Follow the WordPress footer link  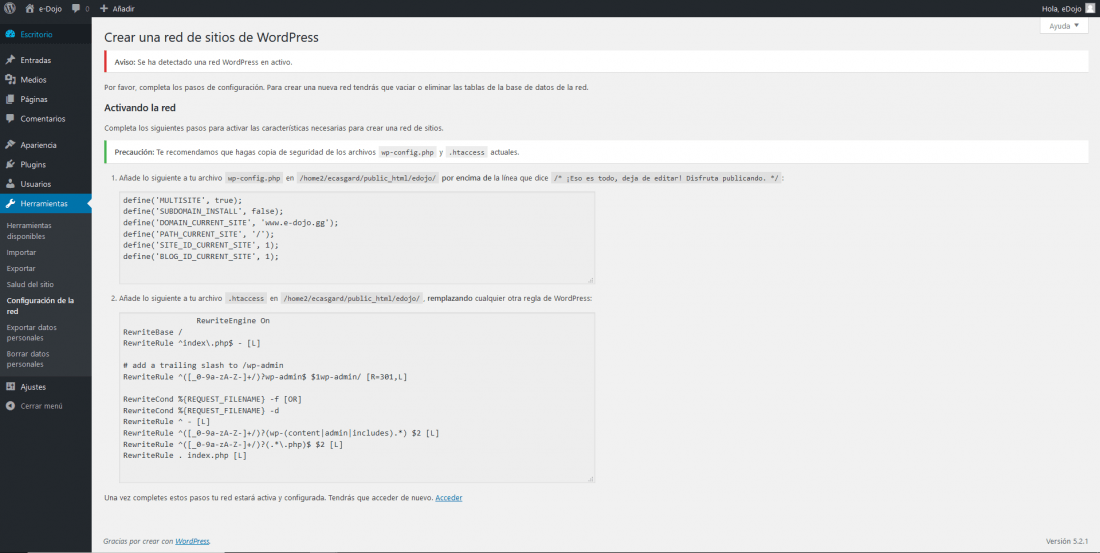click(x=192, y=541)
